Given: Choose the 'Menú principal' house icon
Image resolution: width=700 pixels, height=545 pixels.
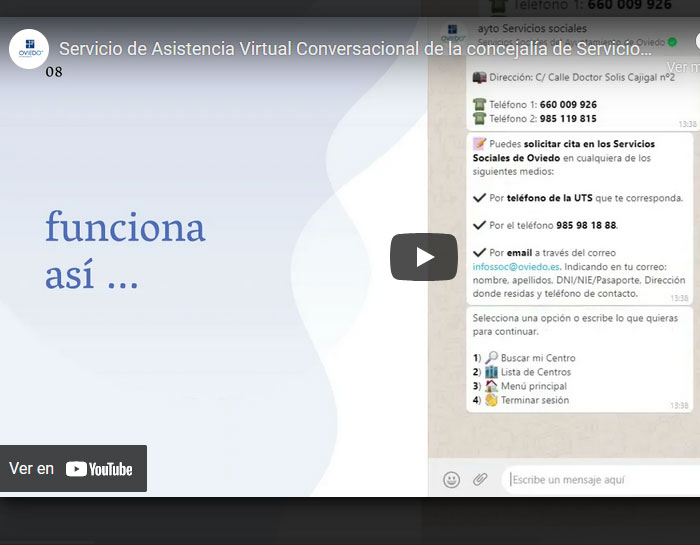Looking at the screenshot, I should click(491, 386).
